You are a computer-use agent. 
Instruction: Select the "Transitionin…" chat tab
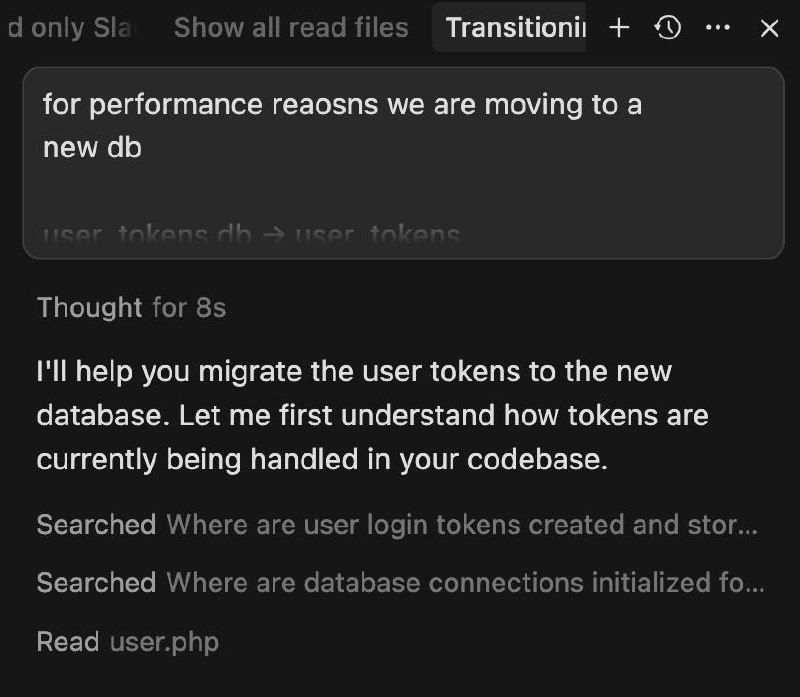516,28
